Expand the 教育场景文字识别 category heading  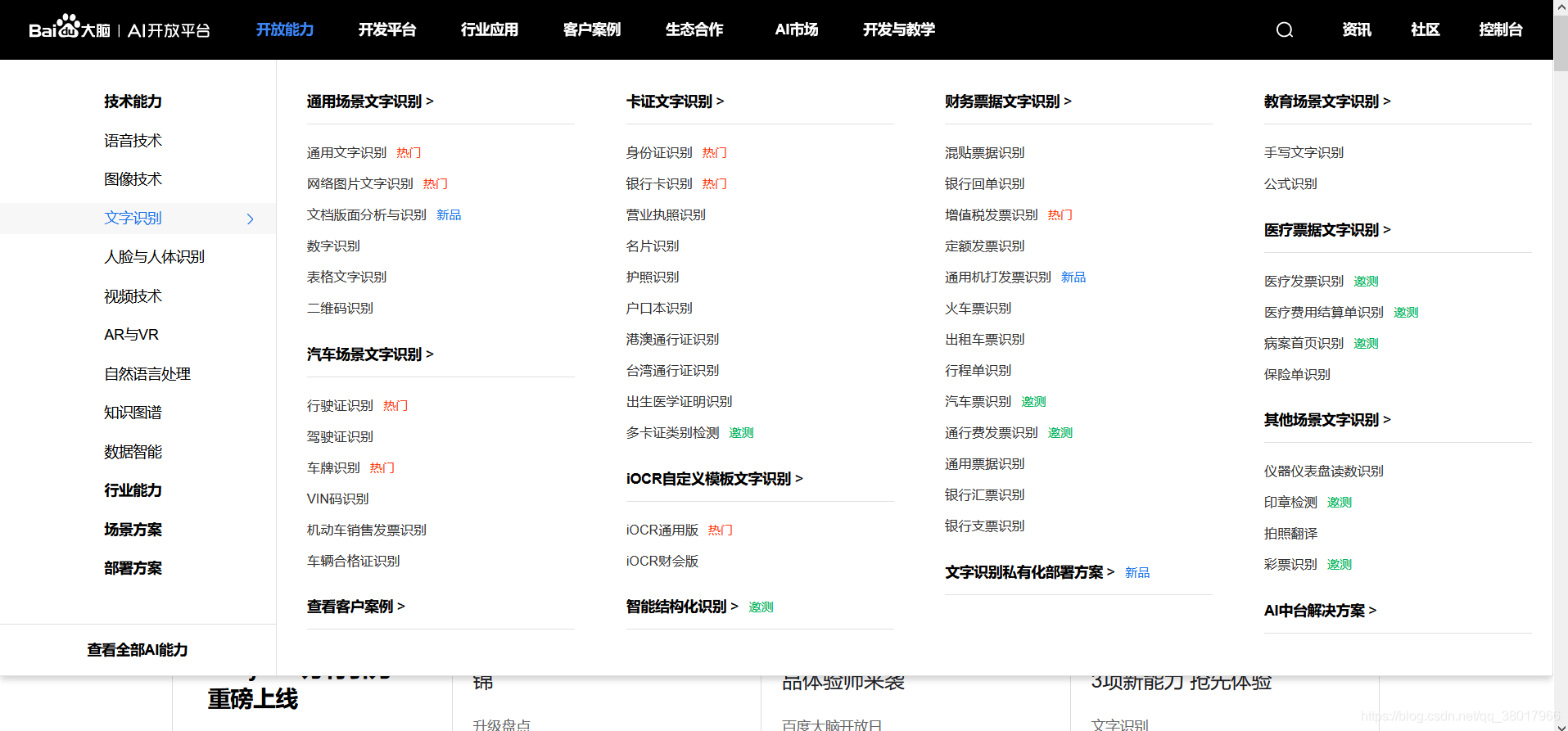[1327, 102]
